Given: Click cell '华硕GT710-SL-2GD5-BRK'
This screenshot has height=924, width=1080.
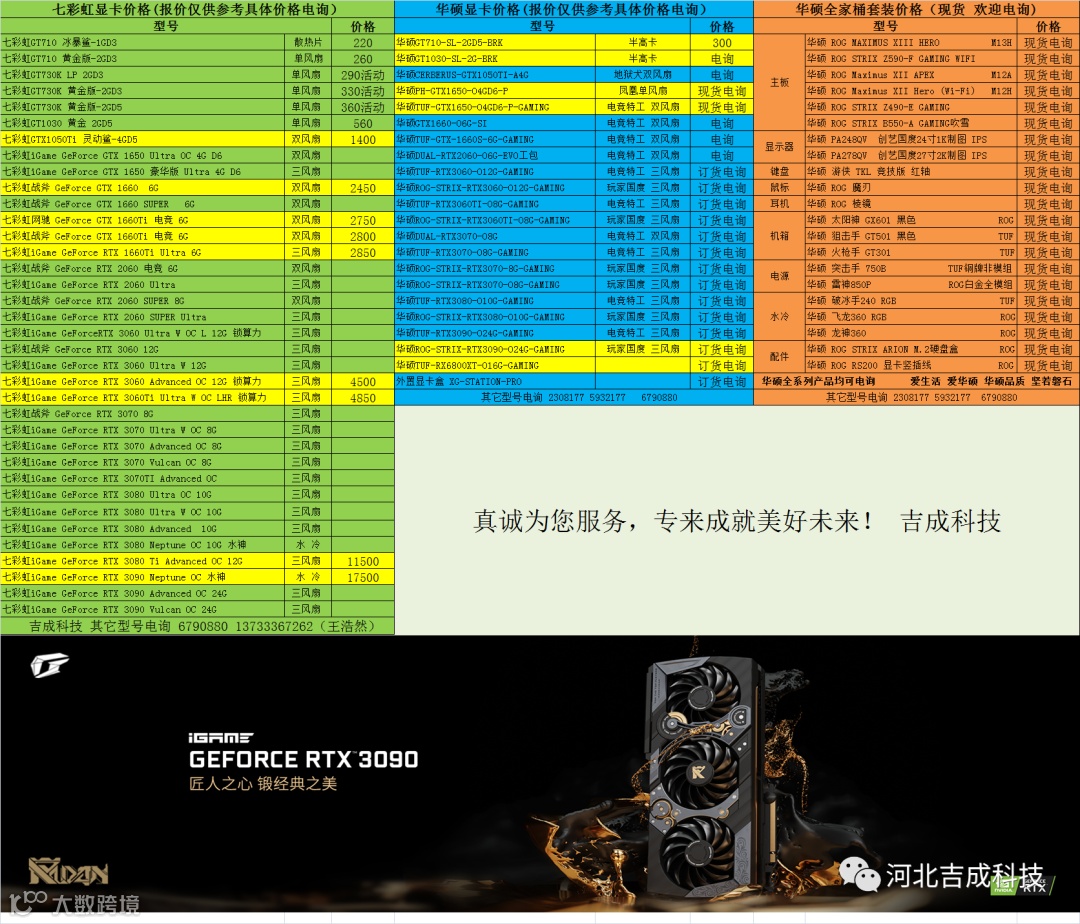Looking at the screenshot, I should coord(495,42).
